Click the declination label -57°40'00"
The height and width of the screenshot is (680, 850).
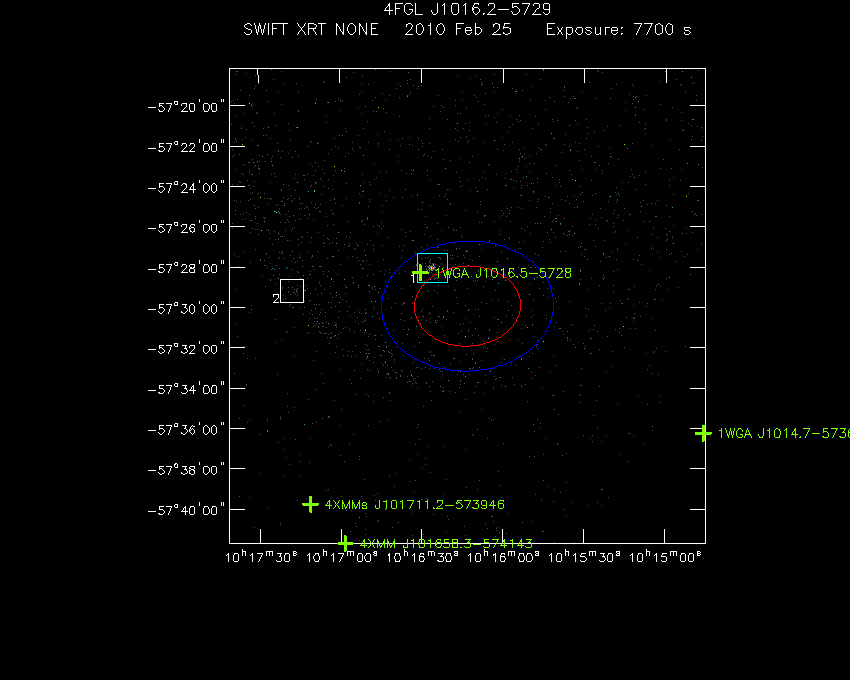pos(186,510)
